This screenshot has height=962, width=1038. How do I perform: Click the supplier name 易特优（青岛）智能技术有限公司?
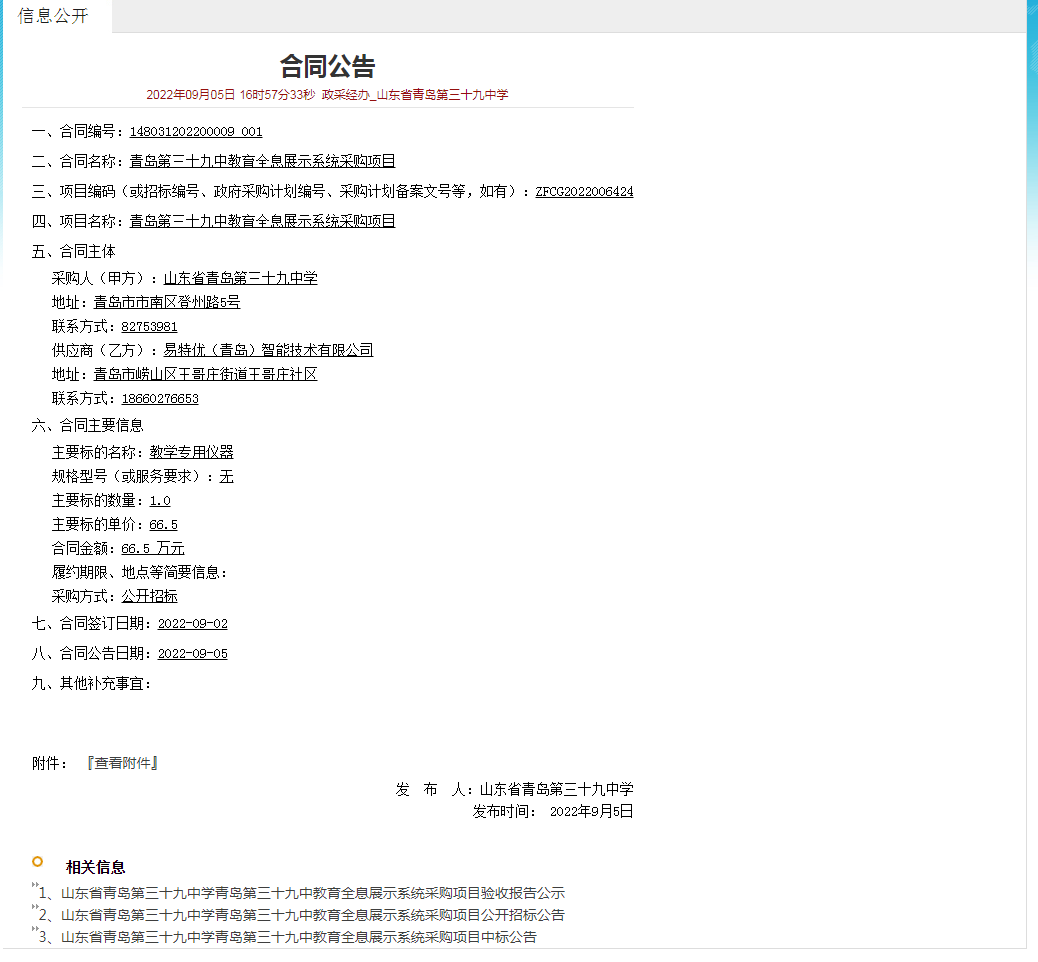(x=268, y=350)
